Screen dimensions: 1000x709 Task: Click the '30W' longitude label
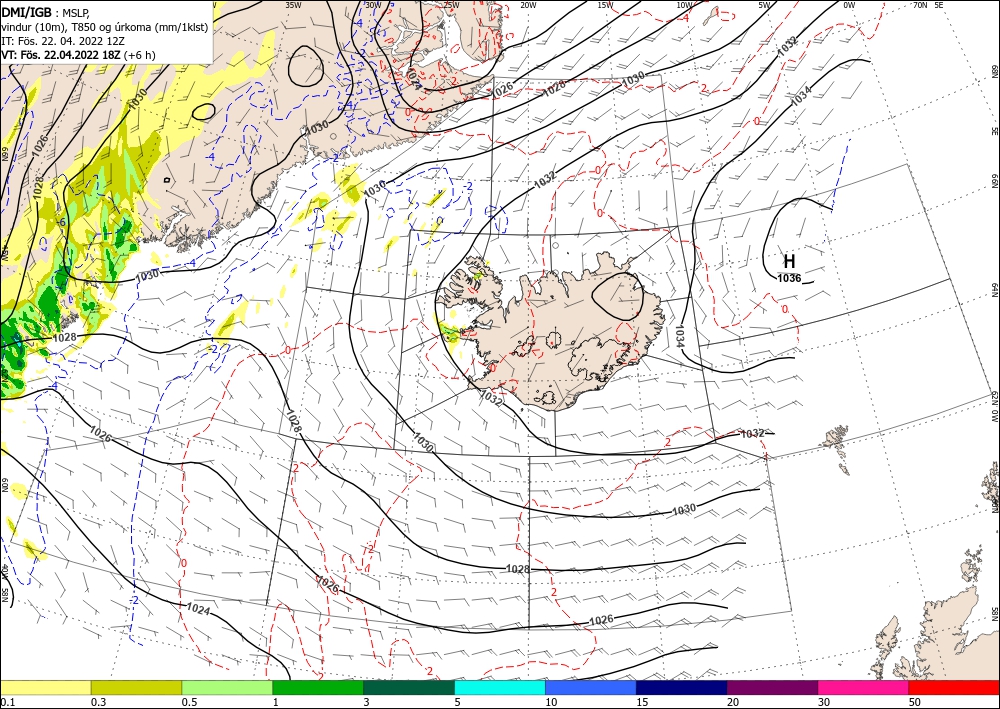(x=373, y=5)
